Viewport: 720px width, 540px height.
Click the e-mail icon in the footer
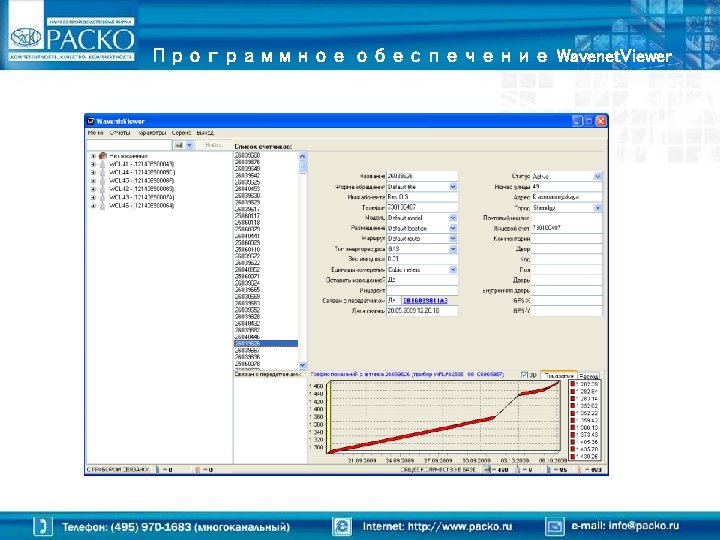[555, 526]
